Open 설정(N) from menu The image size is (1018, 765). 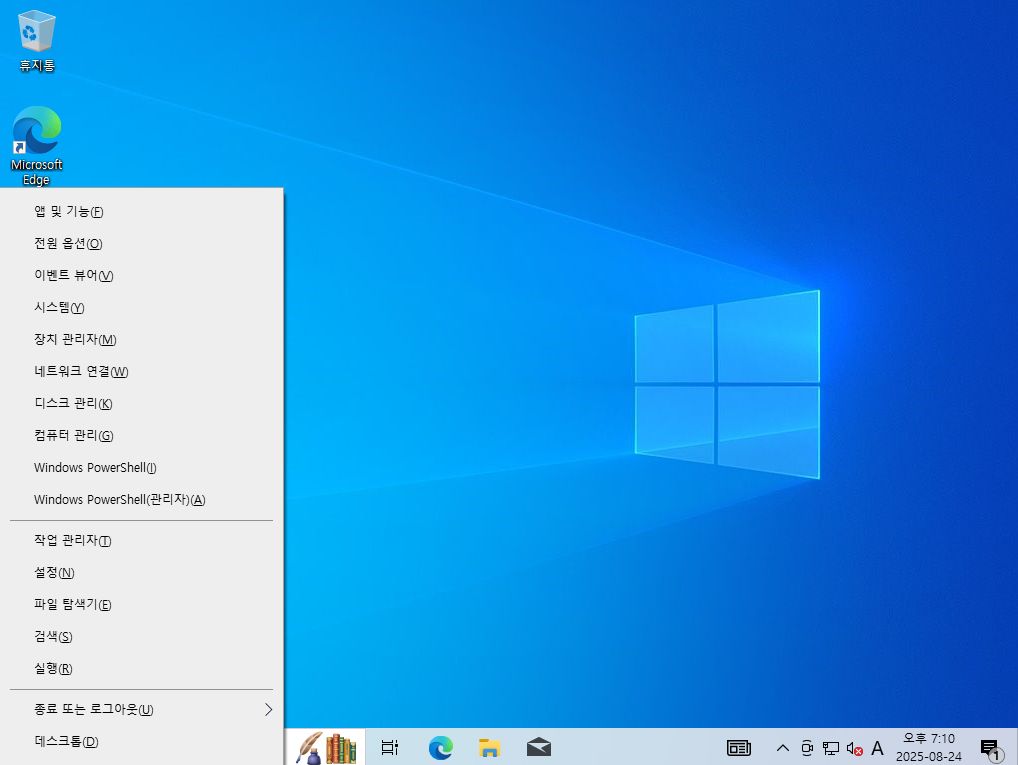142,572
